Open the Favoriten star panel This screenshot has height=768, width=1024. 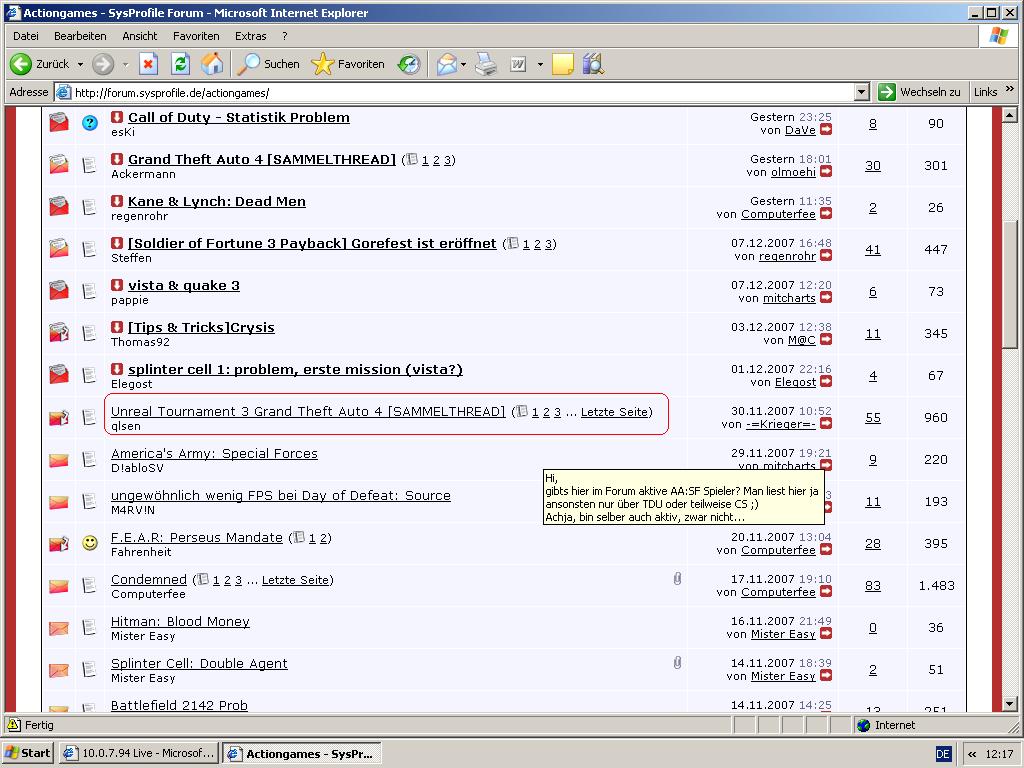tap(347, 64)
